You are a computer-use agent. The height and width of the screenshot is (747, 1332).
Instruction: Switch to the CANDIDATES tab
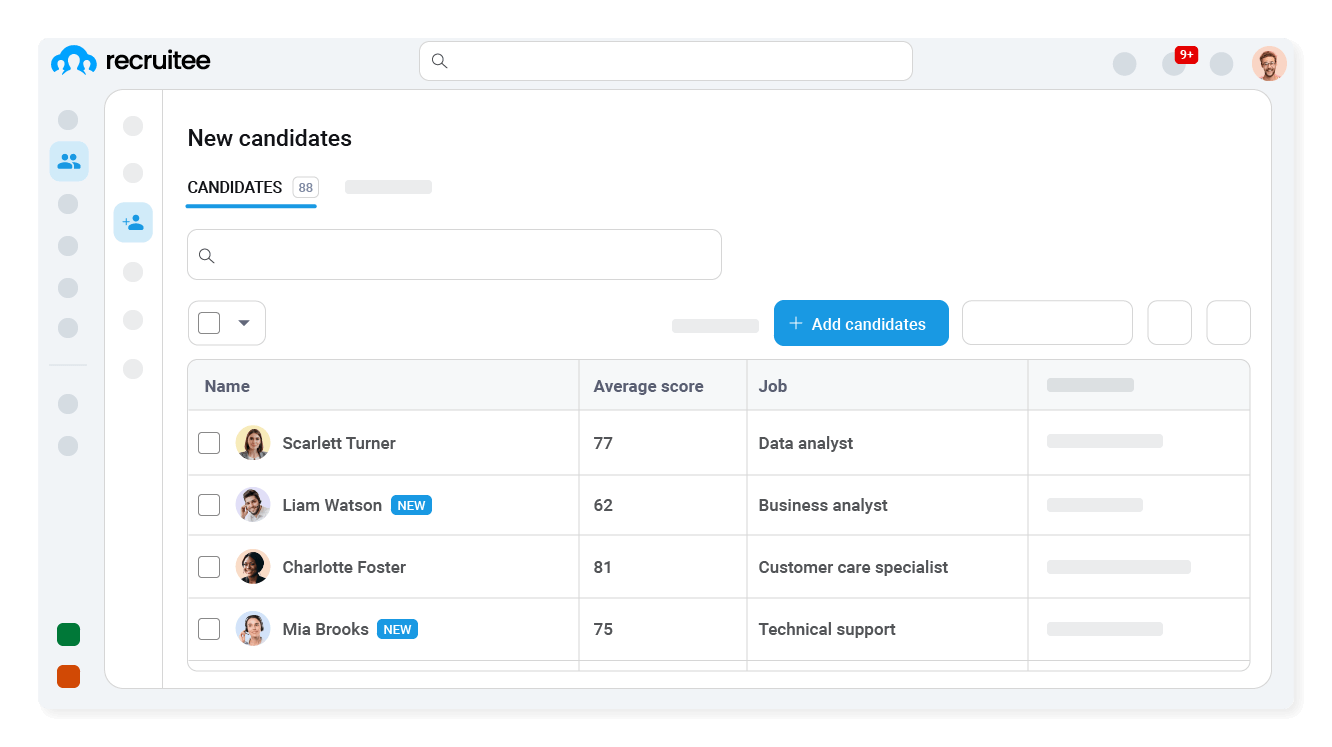(x=234, y=187)
